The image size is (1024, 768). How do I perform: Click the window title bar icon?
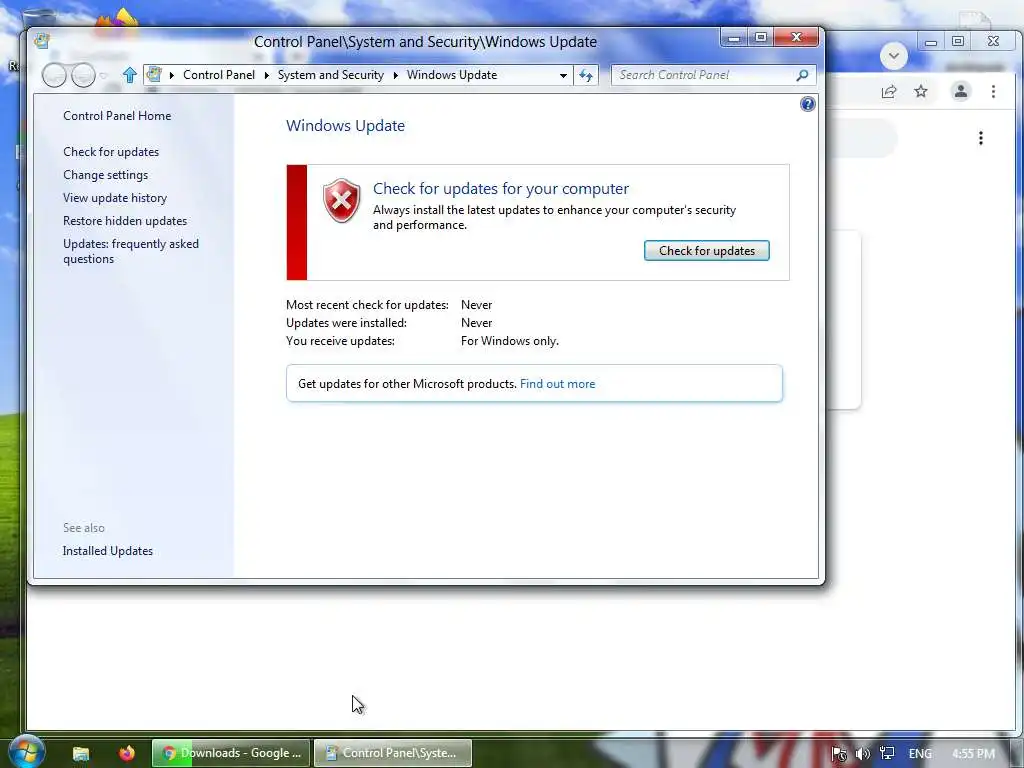click(x=42, y=41)
